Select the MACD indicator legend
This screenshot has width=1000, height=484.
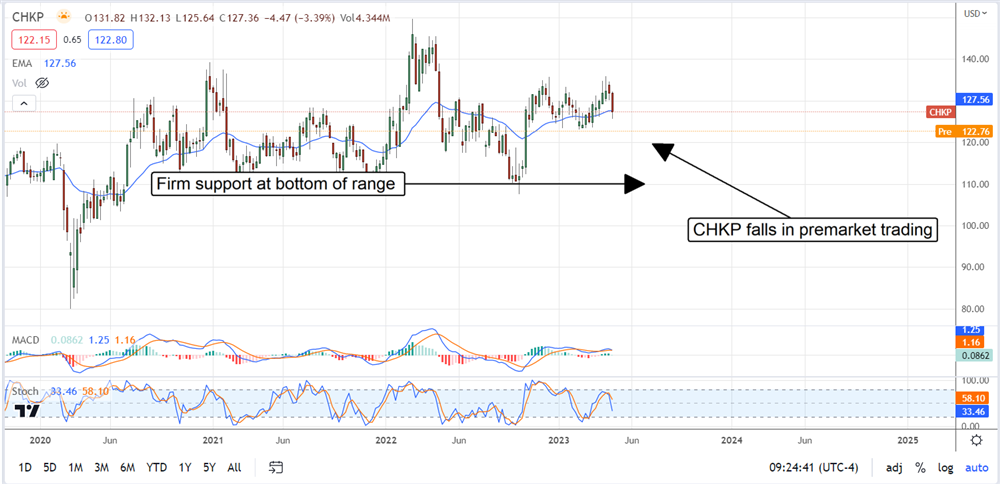tap(27, 341)
